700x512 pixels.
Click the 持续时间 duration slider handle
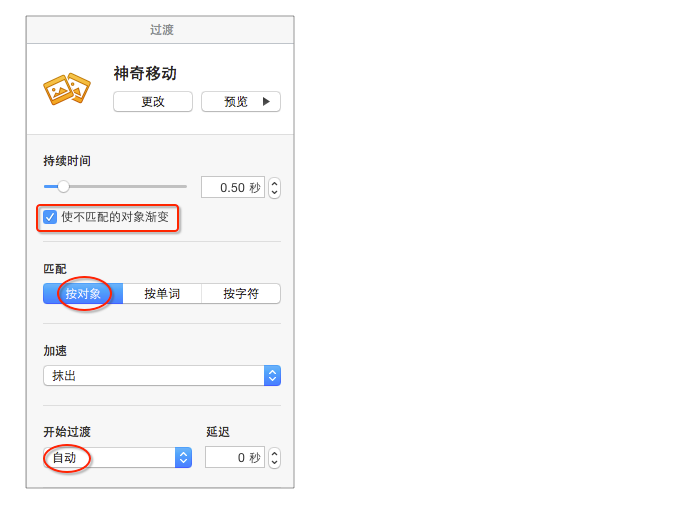pyautogui.click(x=63, y=186)
